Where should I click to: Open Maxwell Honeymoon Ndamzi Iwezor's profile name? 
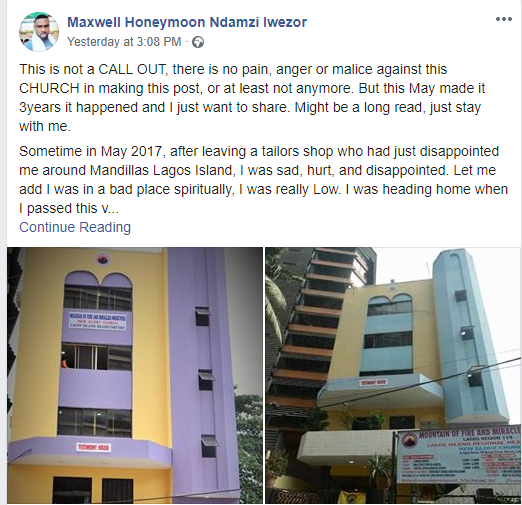pos(187,22)
